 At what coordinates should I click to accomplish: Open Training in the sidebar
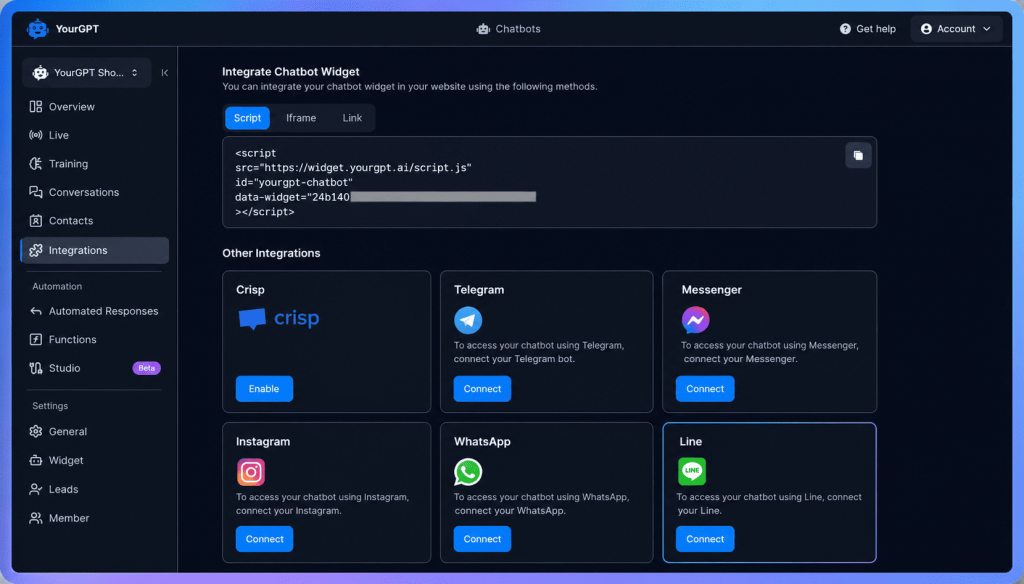click(x=95, y=163)
